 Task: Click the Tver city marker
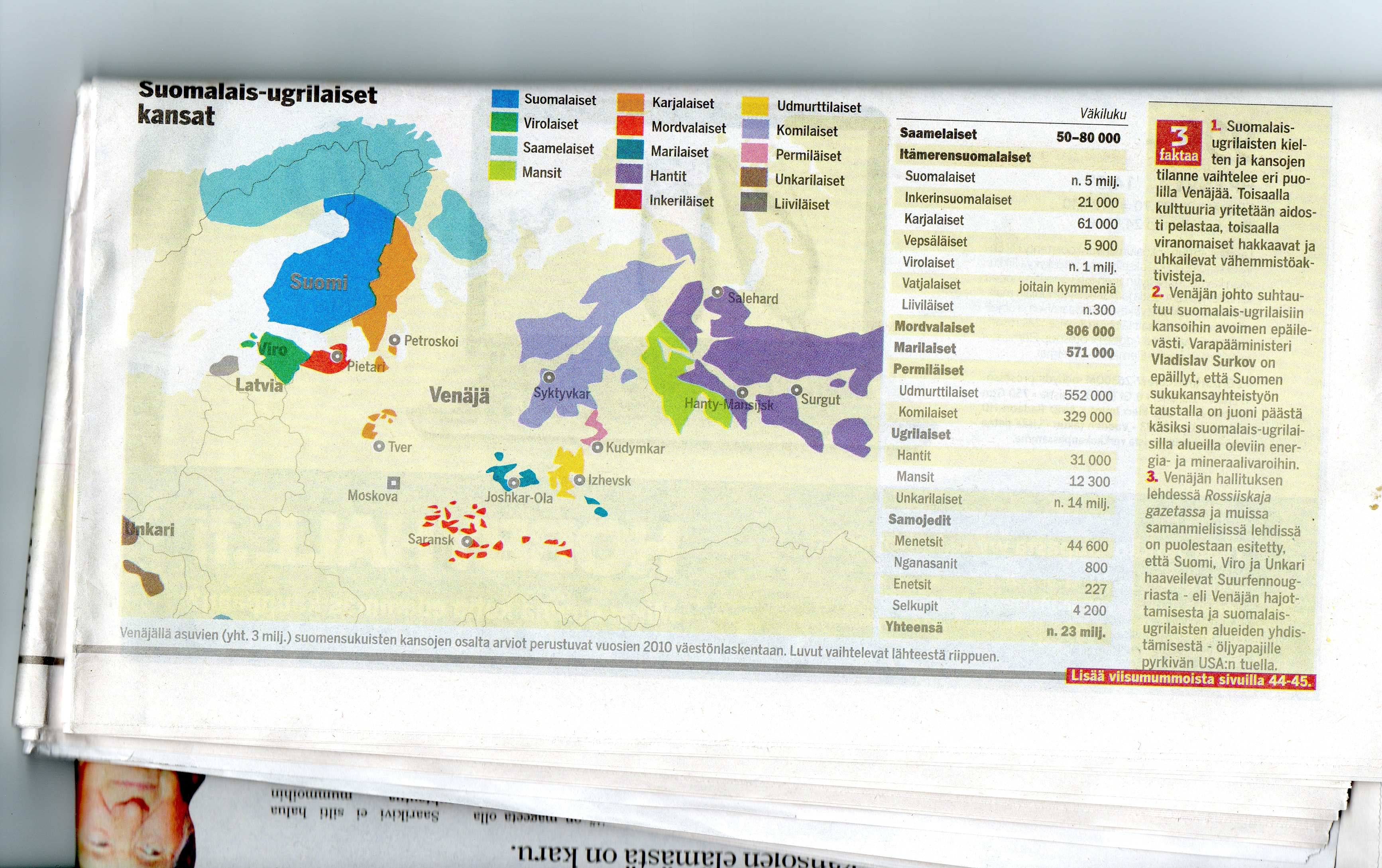379,446
